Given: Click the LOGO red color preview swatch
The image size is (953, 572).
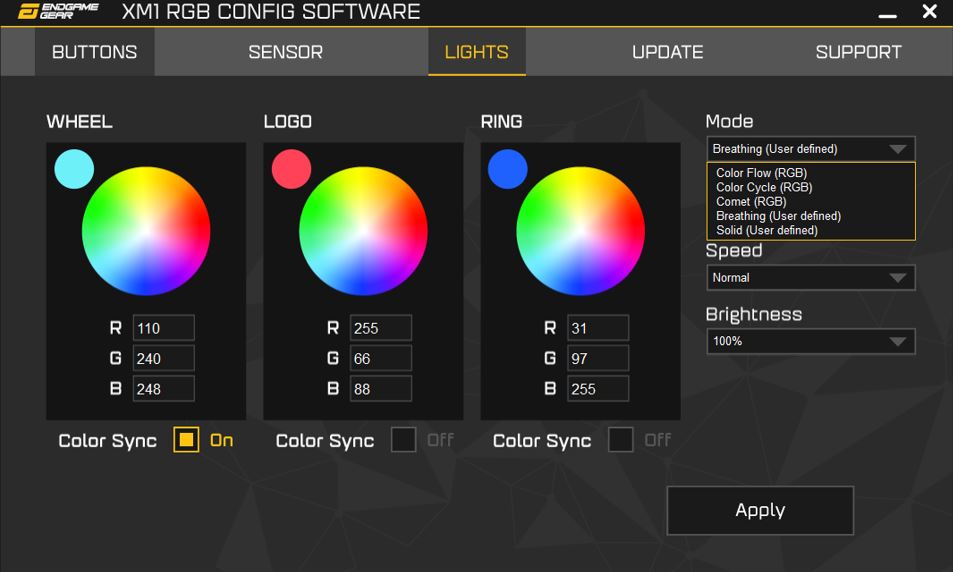Looking at the screenshot, I should coord(291,169).
